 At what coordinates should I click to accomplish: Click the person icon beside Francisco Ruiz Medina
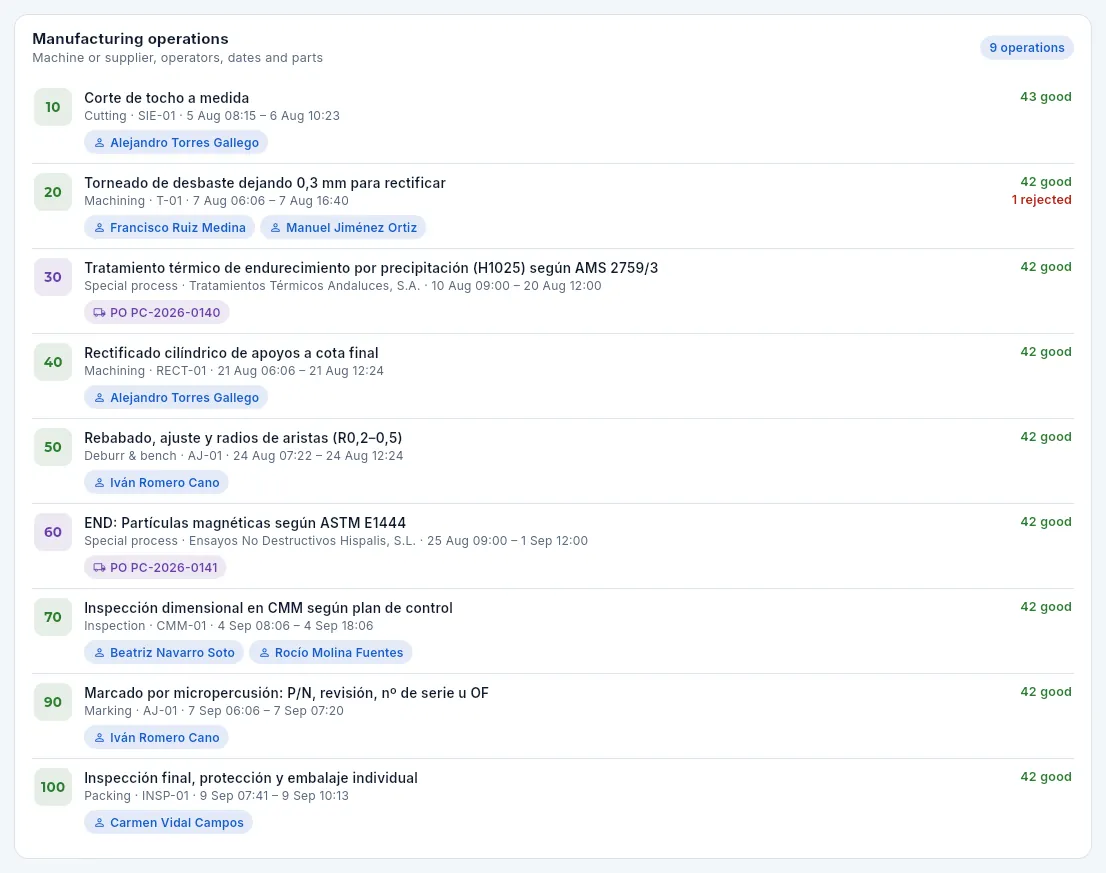(99, 228)
